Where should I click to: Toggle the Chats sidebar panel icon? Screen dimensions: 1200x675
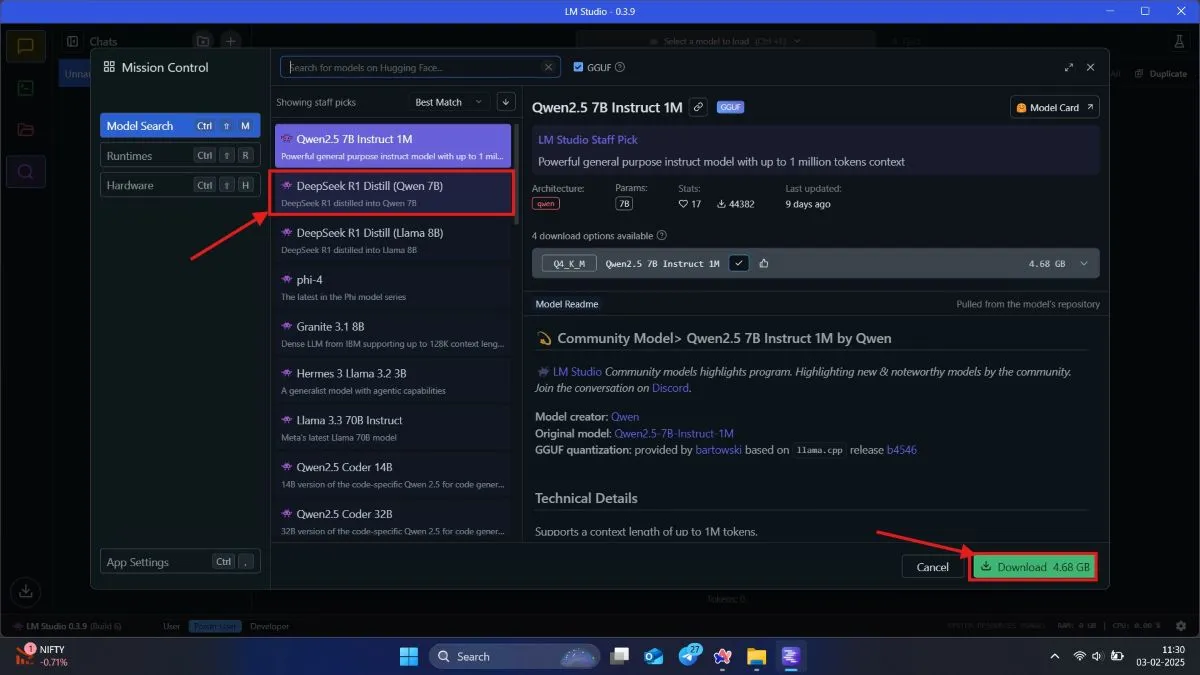pos(72,41)
